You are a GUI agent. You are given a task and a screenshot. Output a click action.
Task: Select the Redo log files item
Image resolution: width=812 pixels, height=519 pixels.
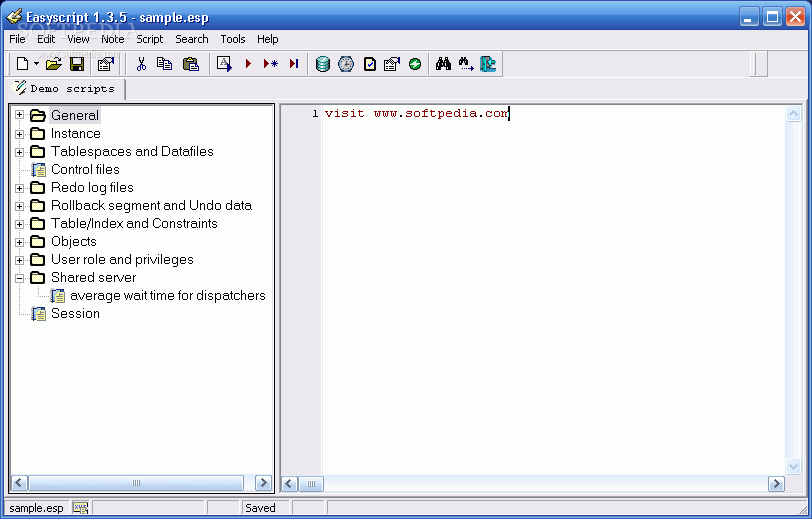click(x=92, y=188)
